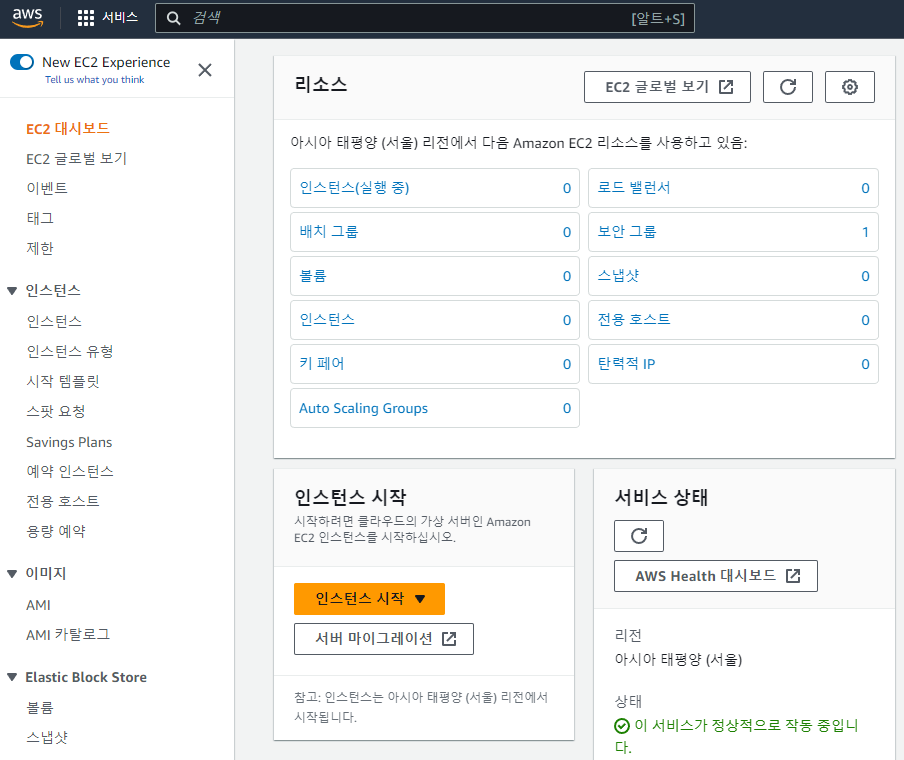The image size is (904, 760).
Task: Click the green service status check icon
Action: [x=622, y=726]
